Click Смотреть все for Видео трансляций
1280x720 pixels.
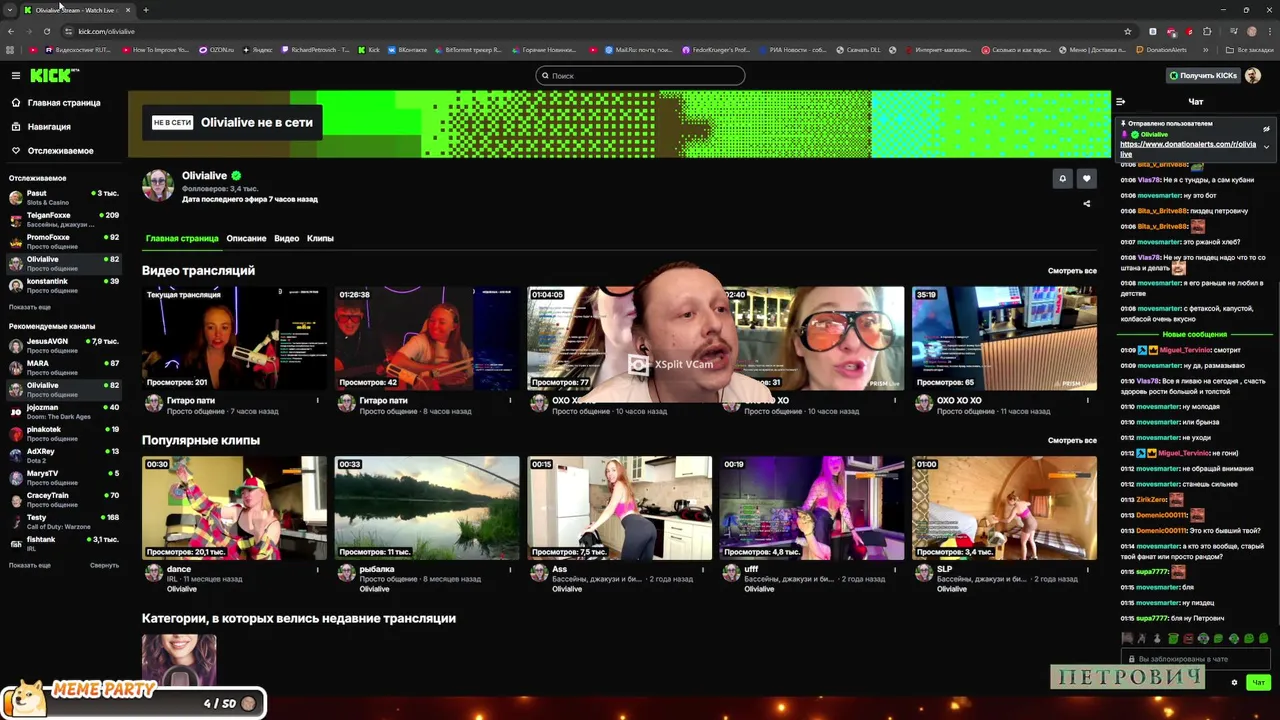[x=1072, y=271]
